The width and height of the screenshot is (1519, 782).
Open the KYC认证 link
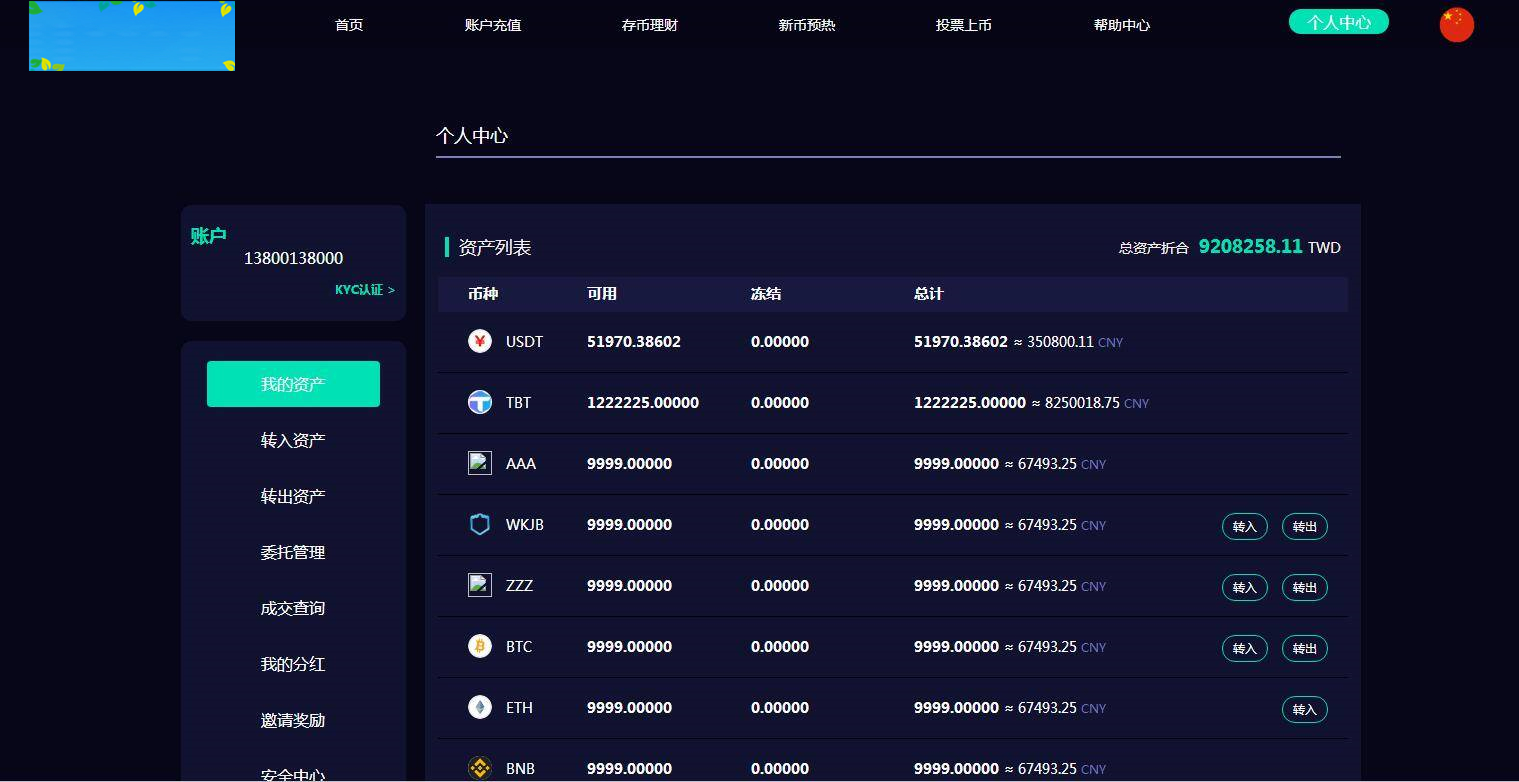364,290
